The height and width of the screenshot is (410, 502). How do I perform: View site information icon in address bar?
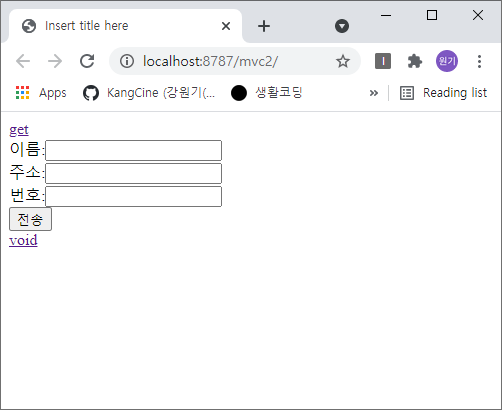coord(127,61)
